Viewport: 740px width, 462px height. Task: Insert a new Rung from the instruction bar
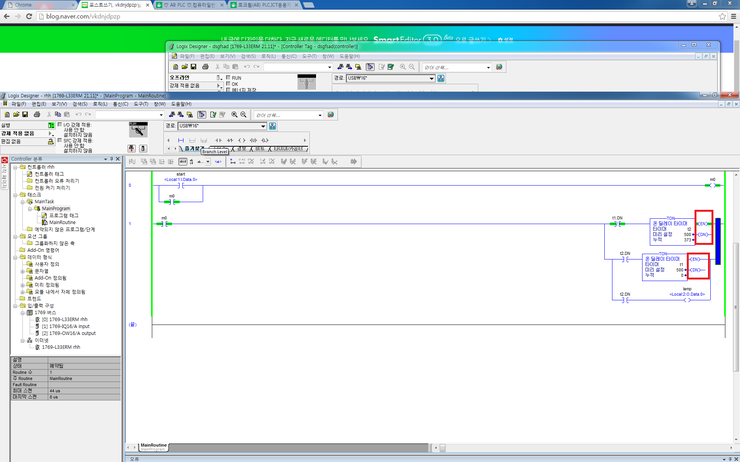click(x=181, y=140)
